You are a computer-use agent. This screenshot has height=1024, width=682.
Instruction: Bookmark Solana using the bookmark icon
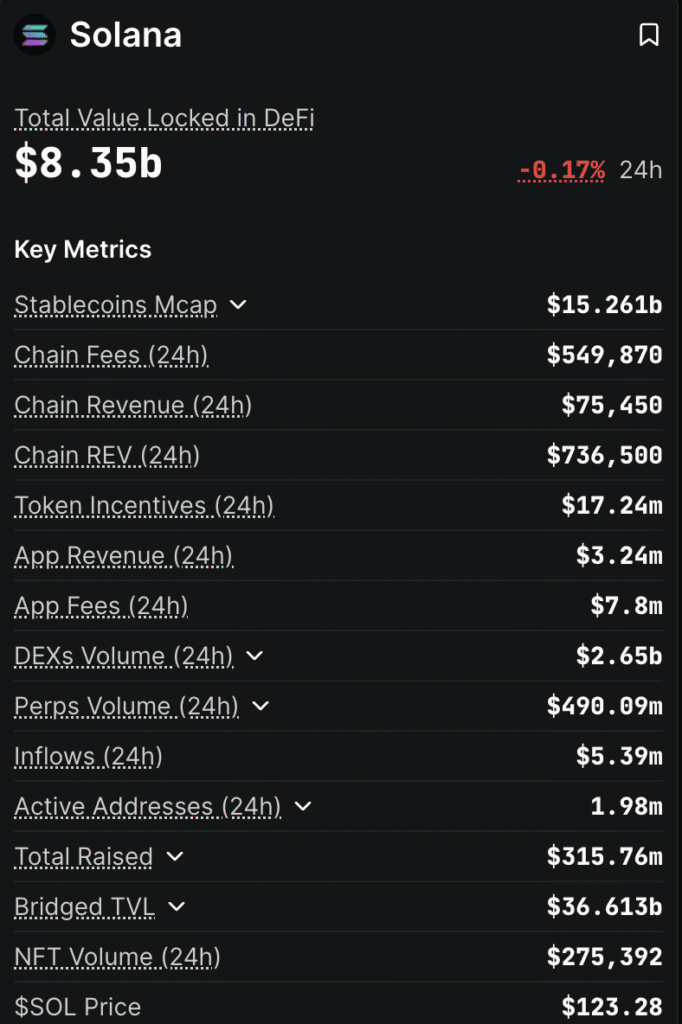pos(650,35)
